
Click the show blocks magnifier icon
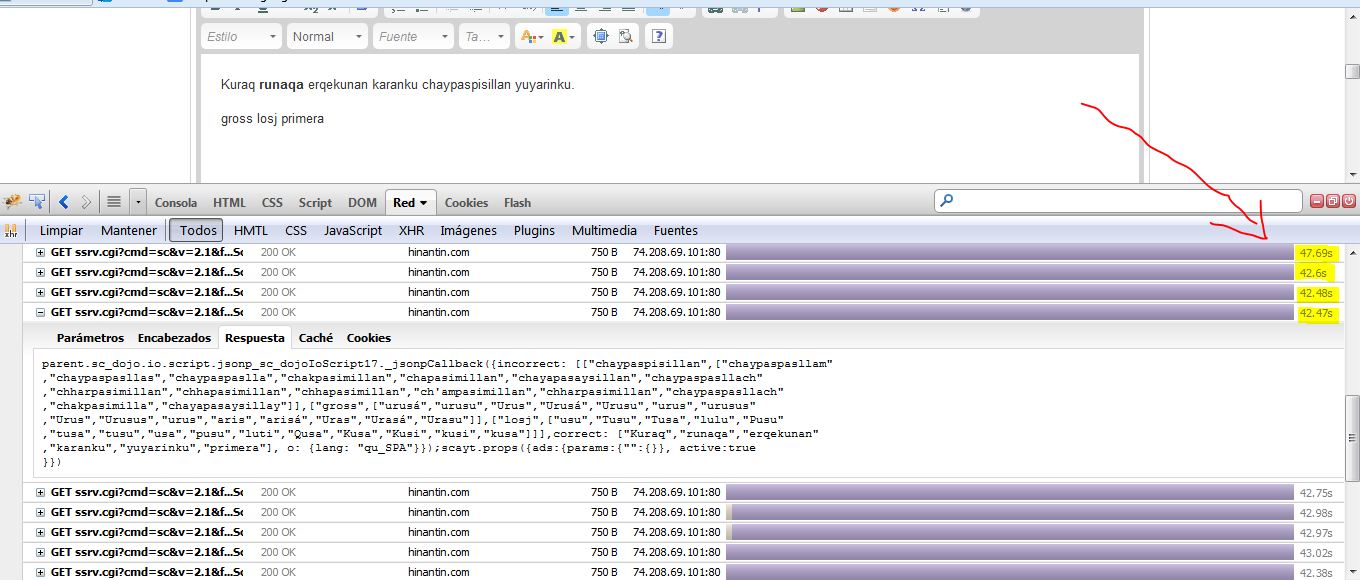(x=626, y=37)
